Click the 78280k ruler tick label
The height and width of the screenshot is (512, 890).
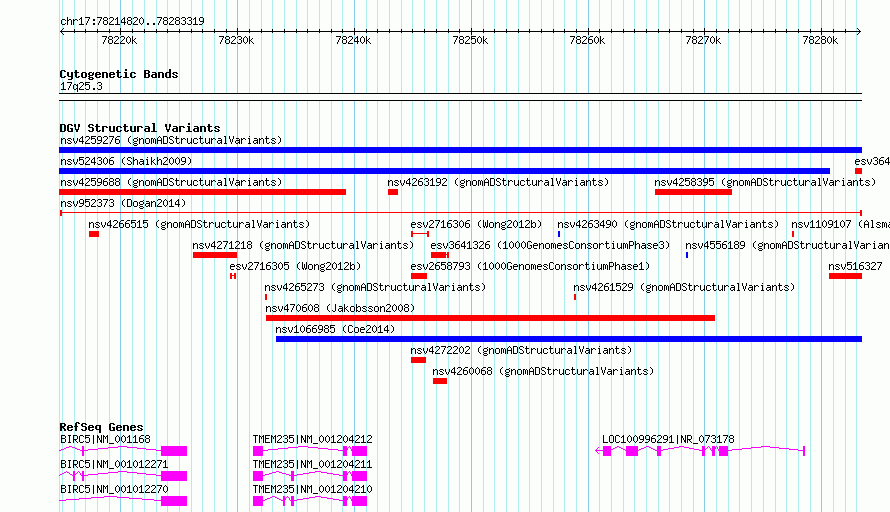click(820, 40)
